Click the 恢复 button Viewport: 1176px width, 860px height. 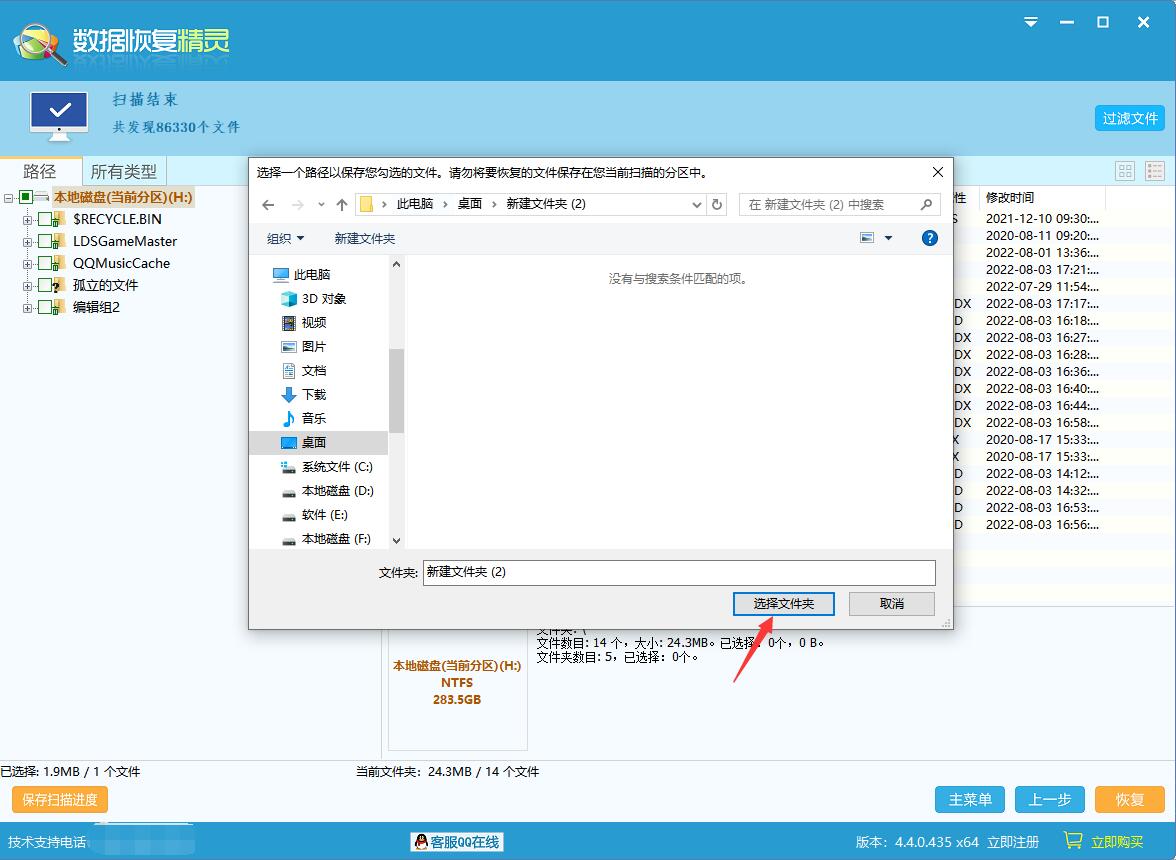click(1130, 799)
